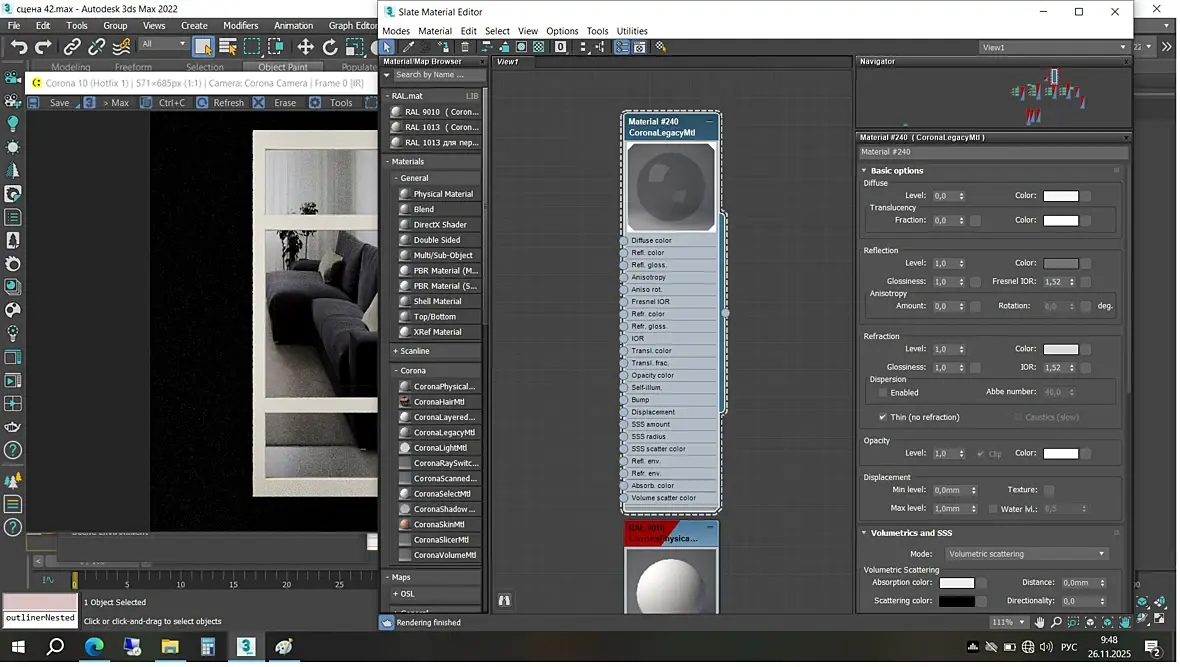Open the View1 dropdown in Slate toolbar
Screen dimensions: 1180x667
click(1054, 47)
